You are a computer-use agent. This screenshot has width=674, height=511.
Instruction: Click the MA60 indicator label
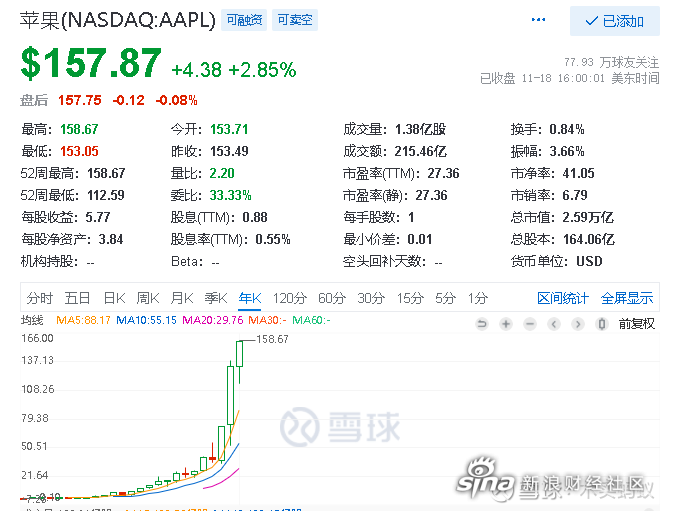(x=311, y=320)
